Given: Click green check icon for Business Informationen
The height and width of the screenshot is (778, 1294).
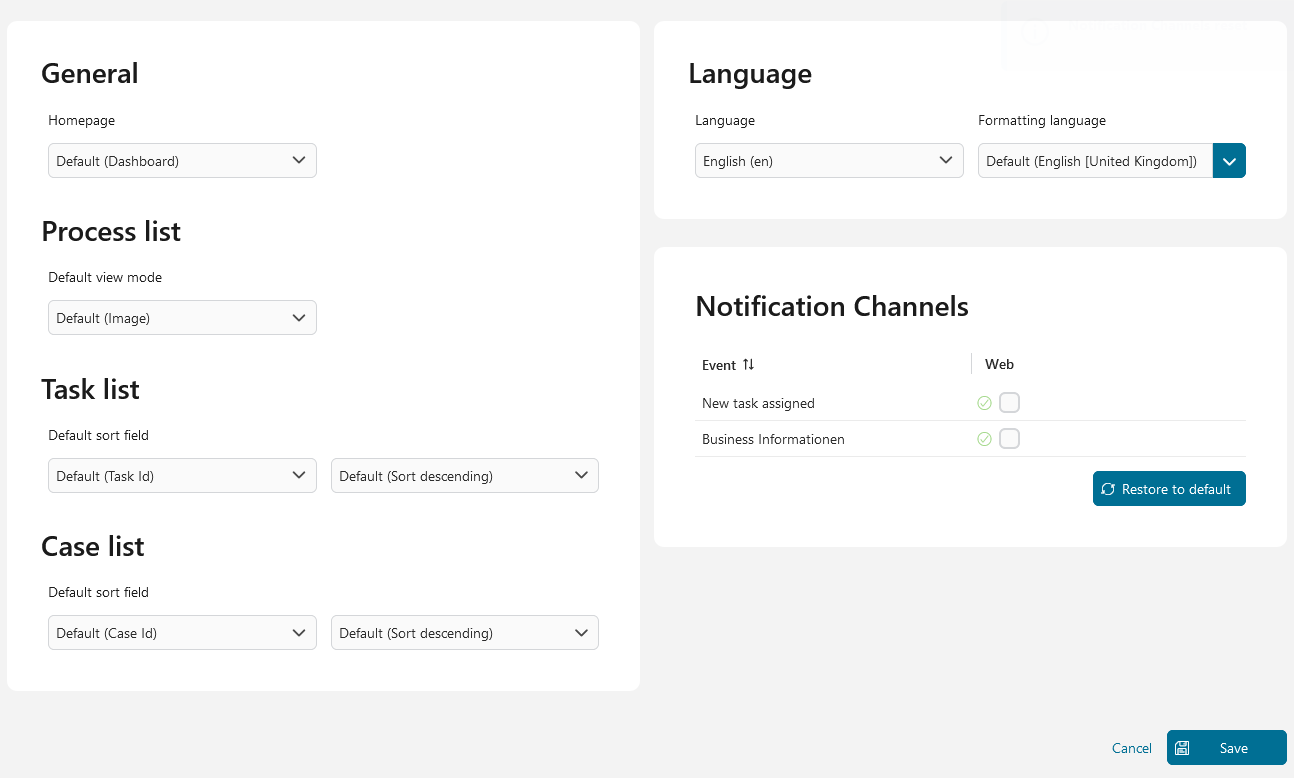Looking at the screenshot, I should [984, 439].
